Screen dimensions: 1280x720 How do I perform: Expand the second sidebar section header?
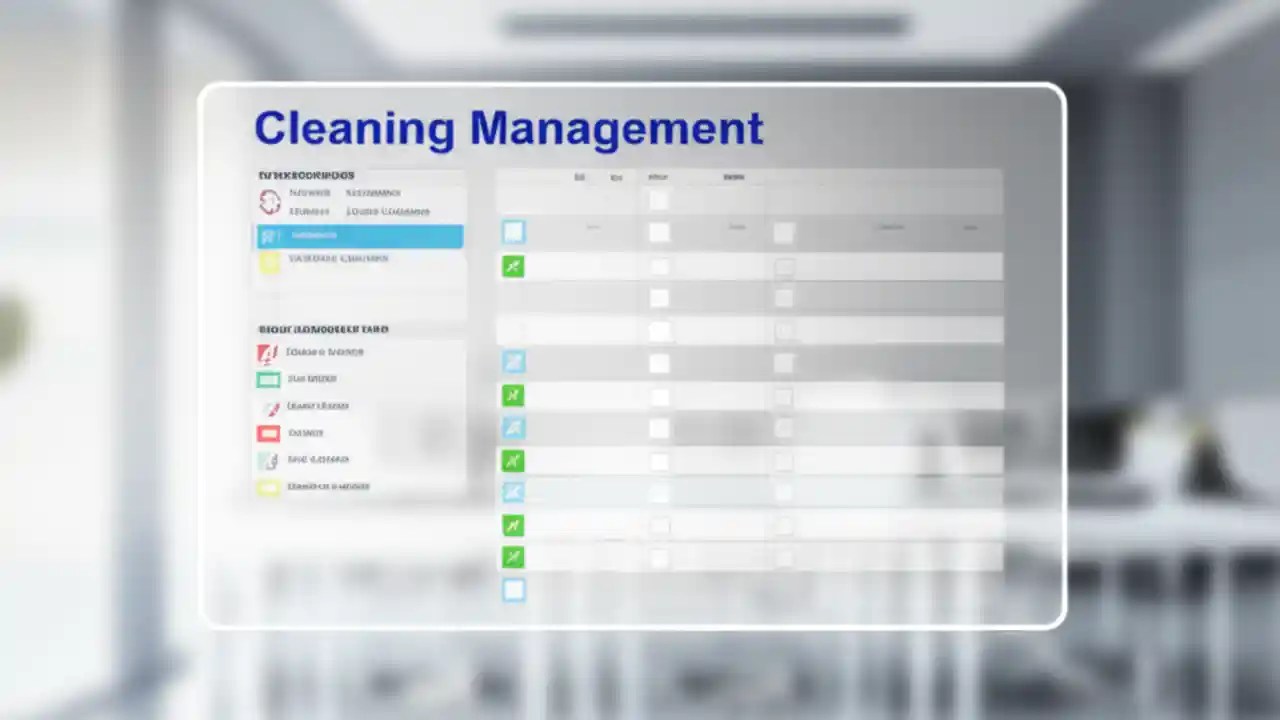point(320,328)
